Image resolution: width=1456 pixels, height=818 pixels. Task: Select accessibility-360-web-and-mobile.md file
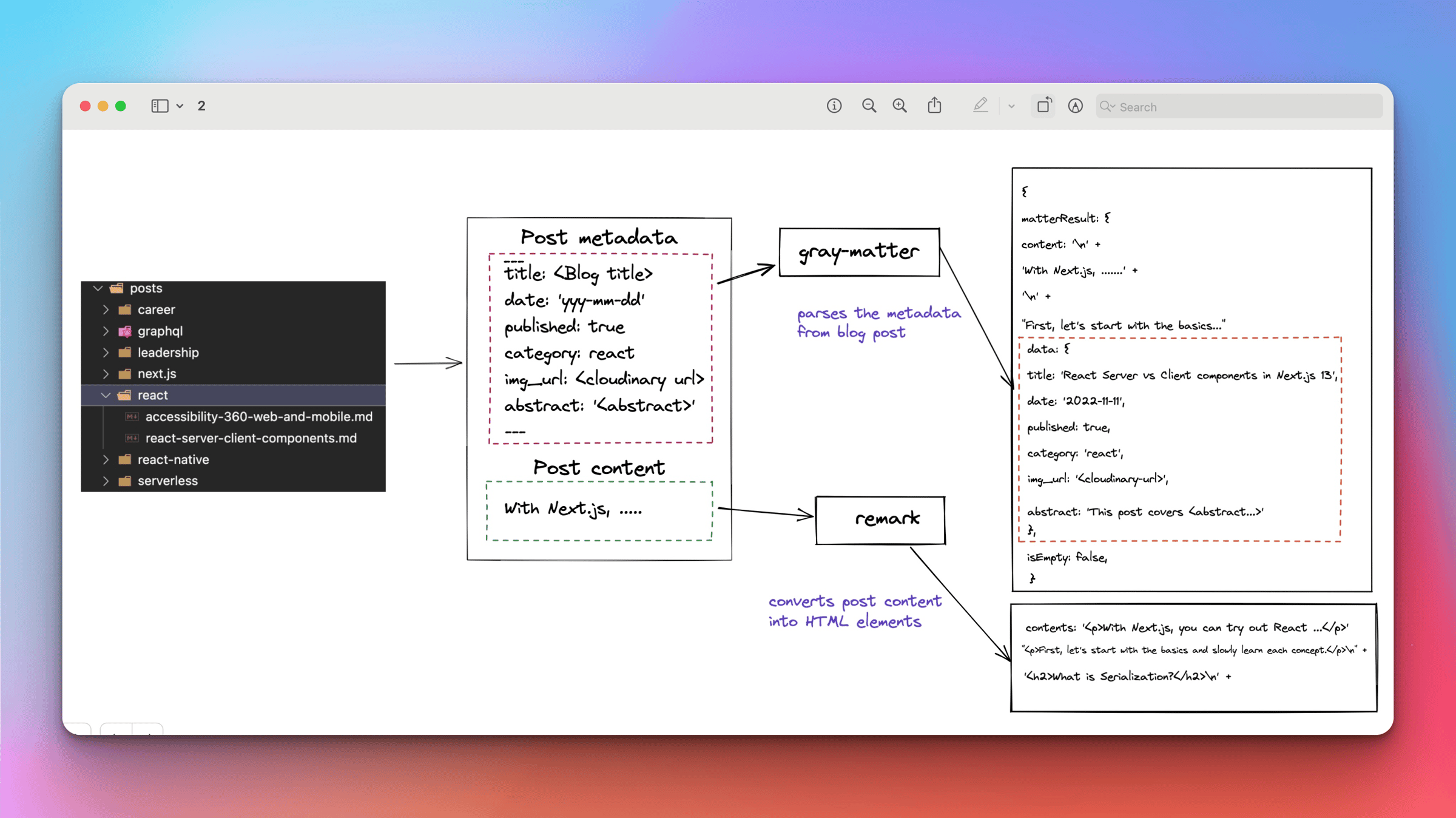pos(259,416)
